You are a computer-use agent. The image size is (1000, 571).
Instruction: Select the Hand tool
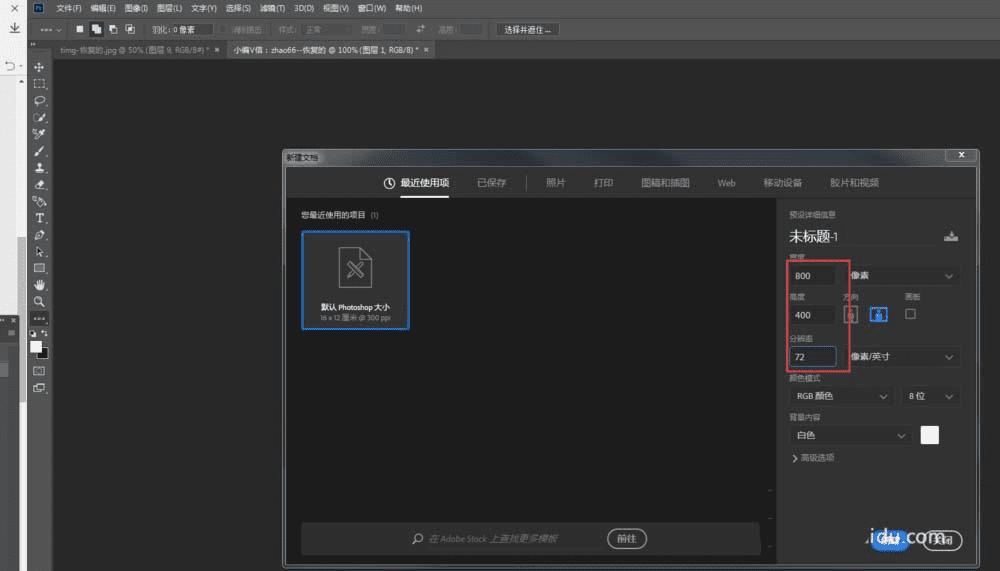[x=39, y=285]
